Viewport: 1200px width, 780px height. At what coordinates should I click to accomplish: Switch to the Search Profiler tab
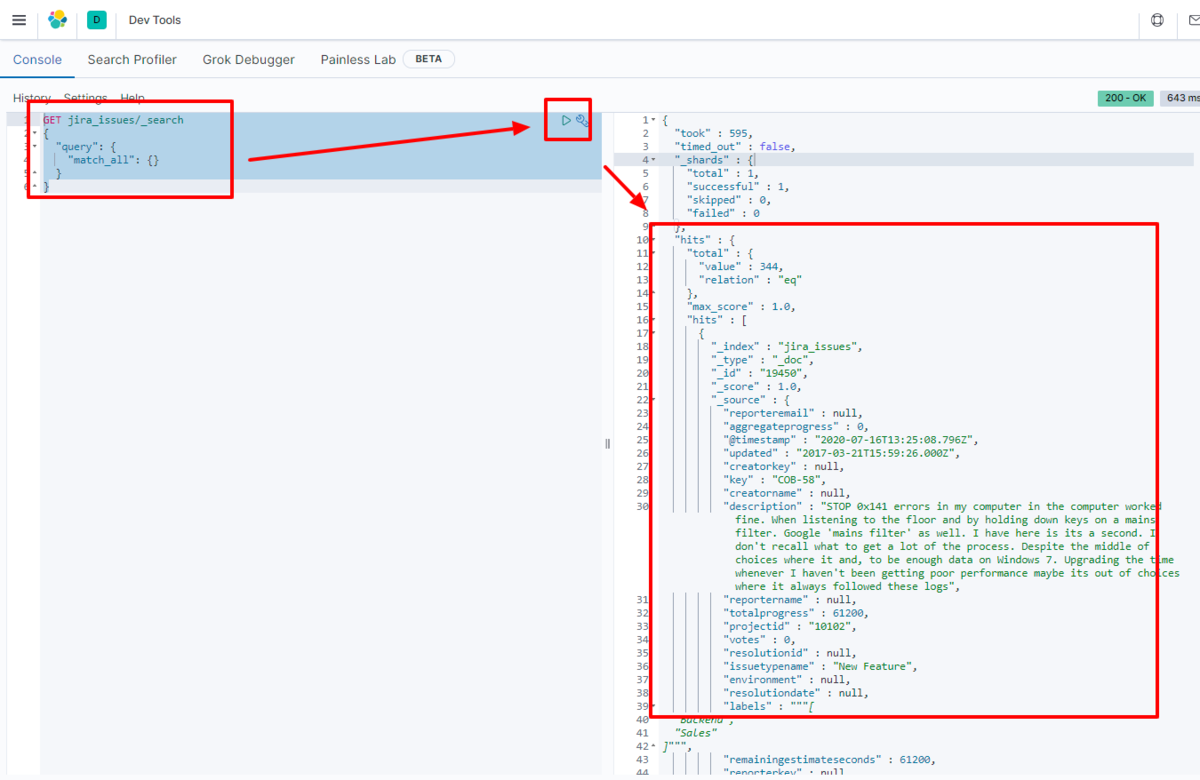pyautogui.click(x=132, y=59)
